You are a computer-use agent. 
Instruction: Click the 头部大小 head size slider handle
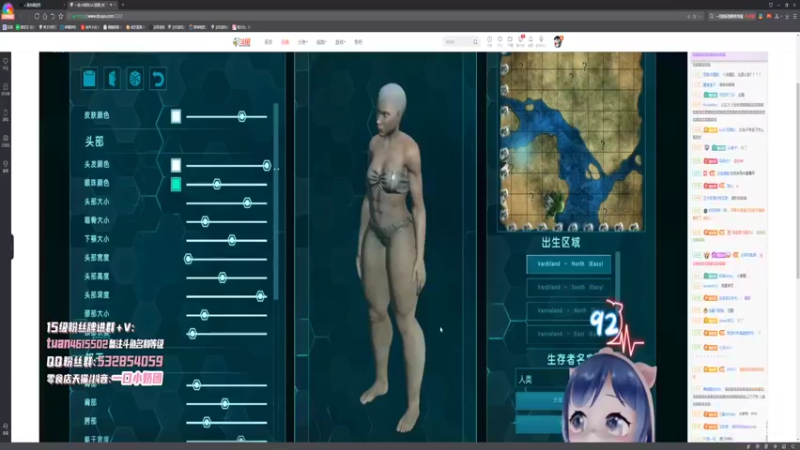pyautogui.click(x=247, y=203)
